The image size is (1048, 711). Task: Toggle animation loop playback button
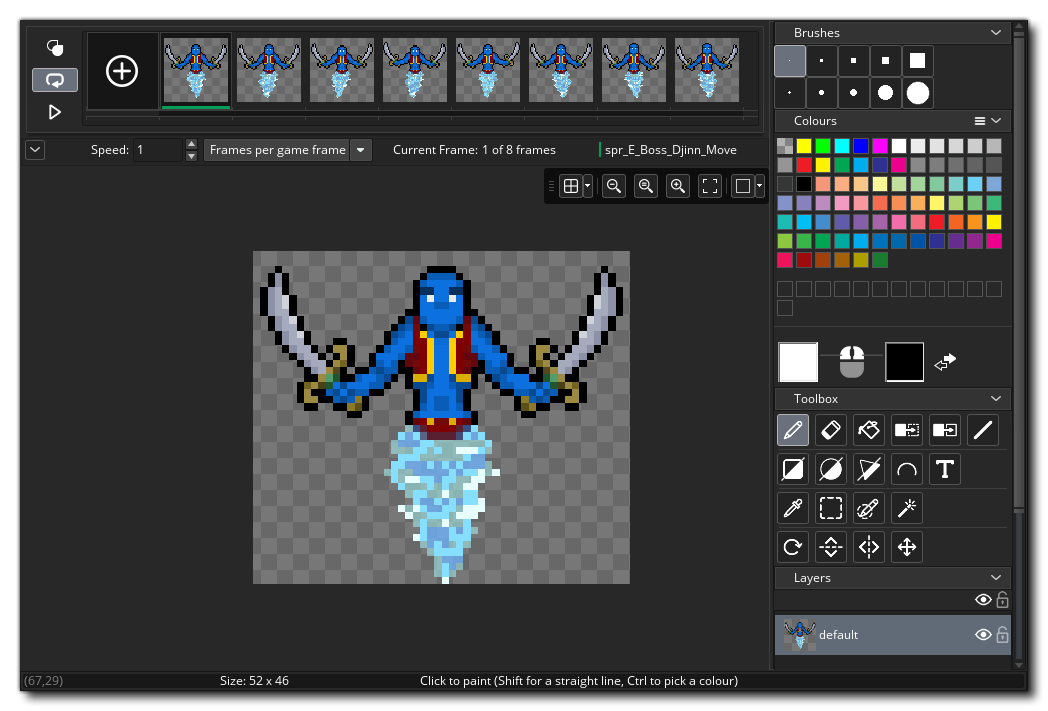tap(55, 79)
